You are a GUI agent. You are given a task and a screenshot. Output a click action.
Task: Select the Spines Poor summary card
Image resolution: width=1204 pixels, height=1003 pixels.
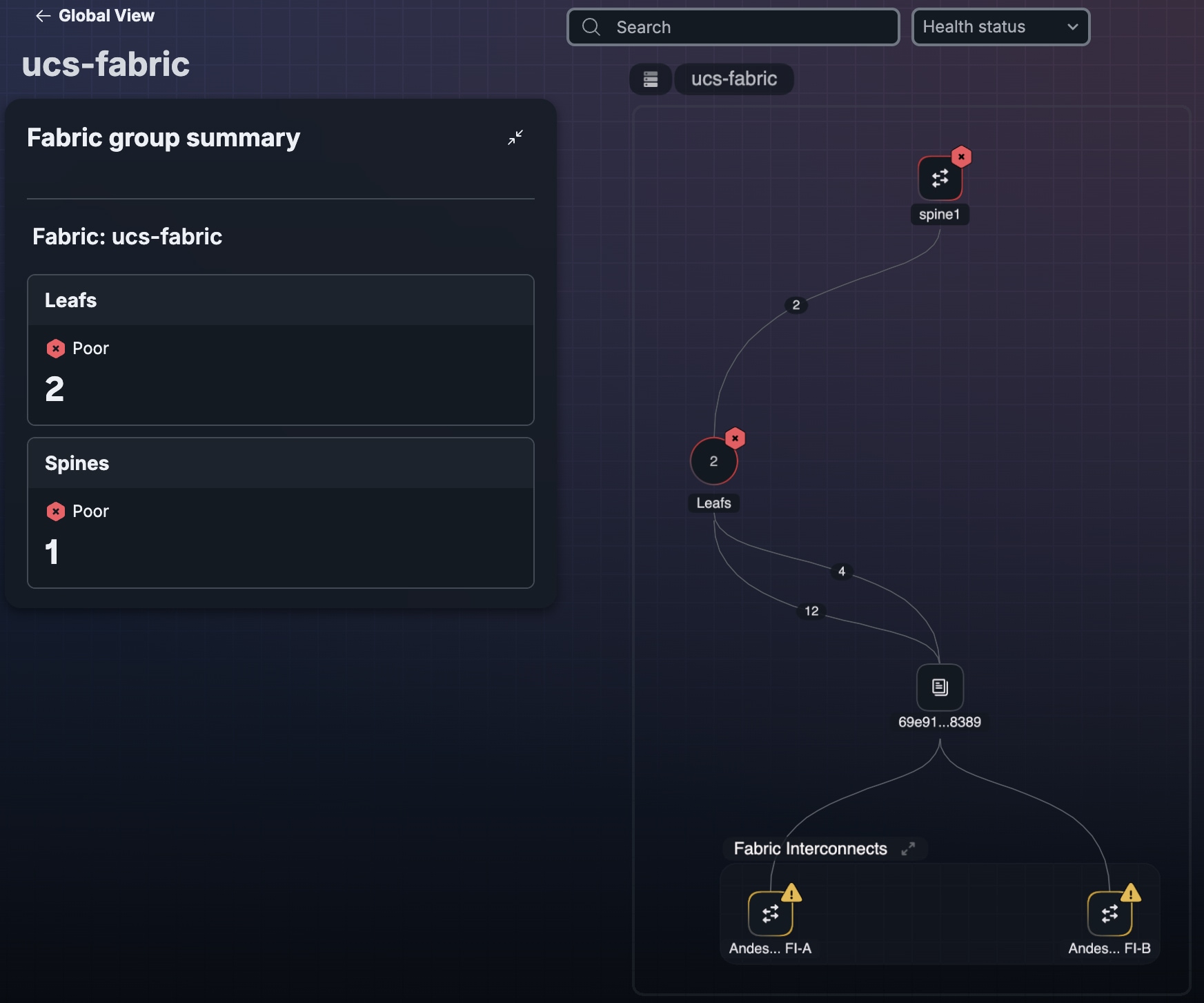(281, 513)
